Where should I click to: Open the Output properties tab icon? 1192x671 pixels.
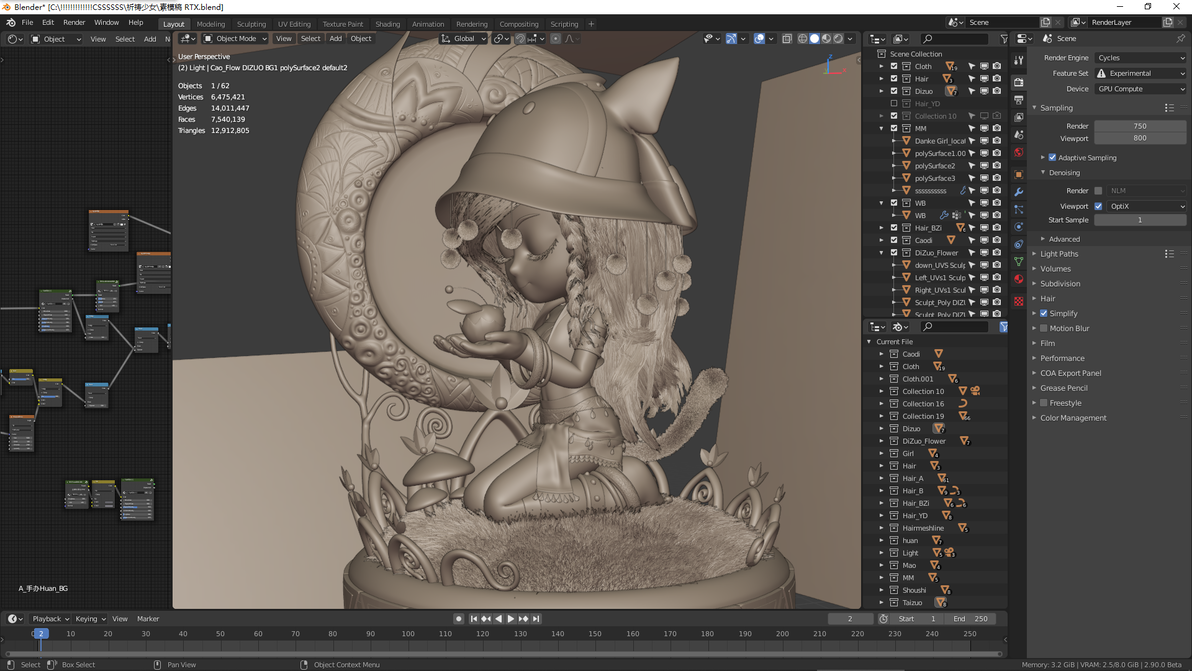pyautogui.click(x=1019, y=99)
